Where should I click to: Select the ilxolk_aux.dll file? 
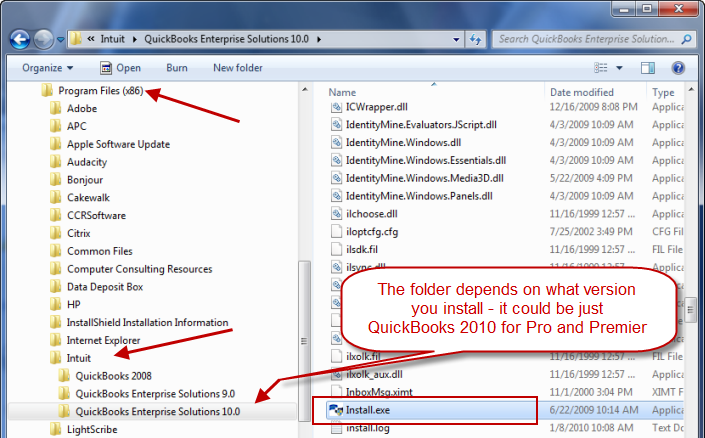pyautogui.click(x=375, y=375)
